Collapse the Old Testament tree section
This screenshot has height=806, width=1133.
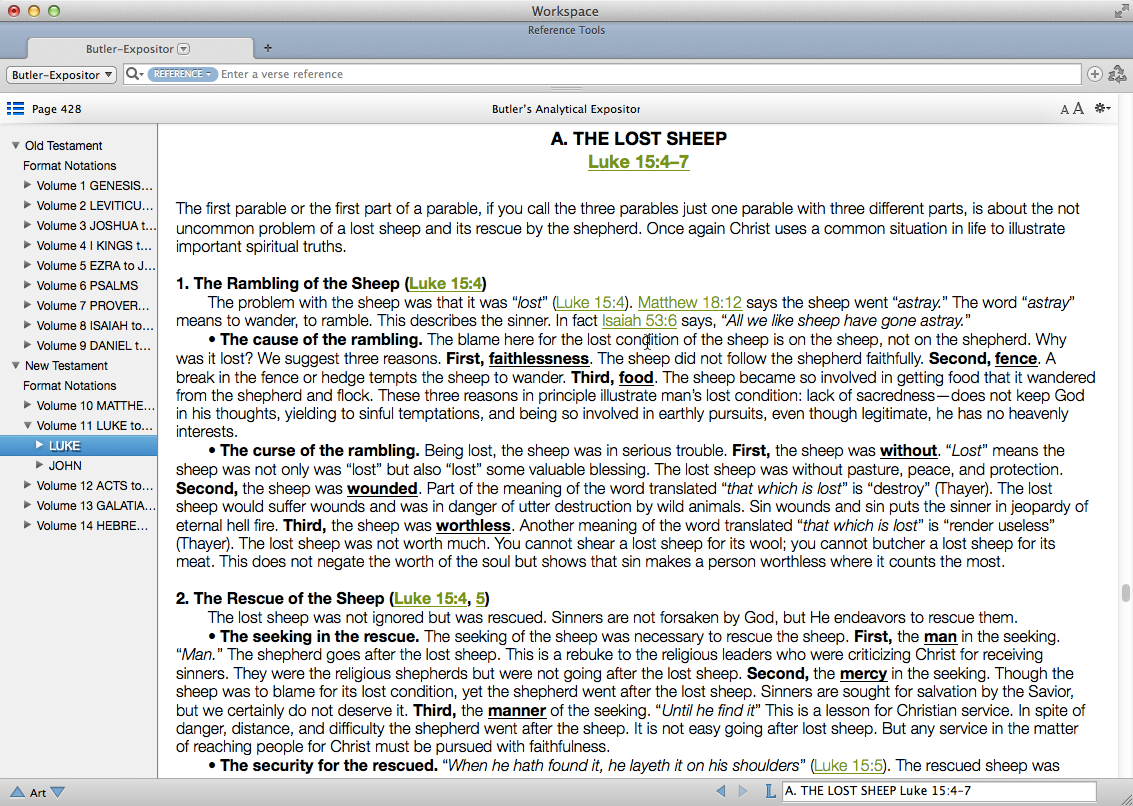15,145
